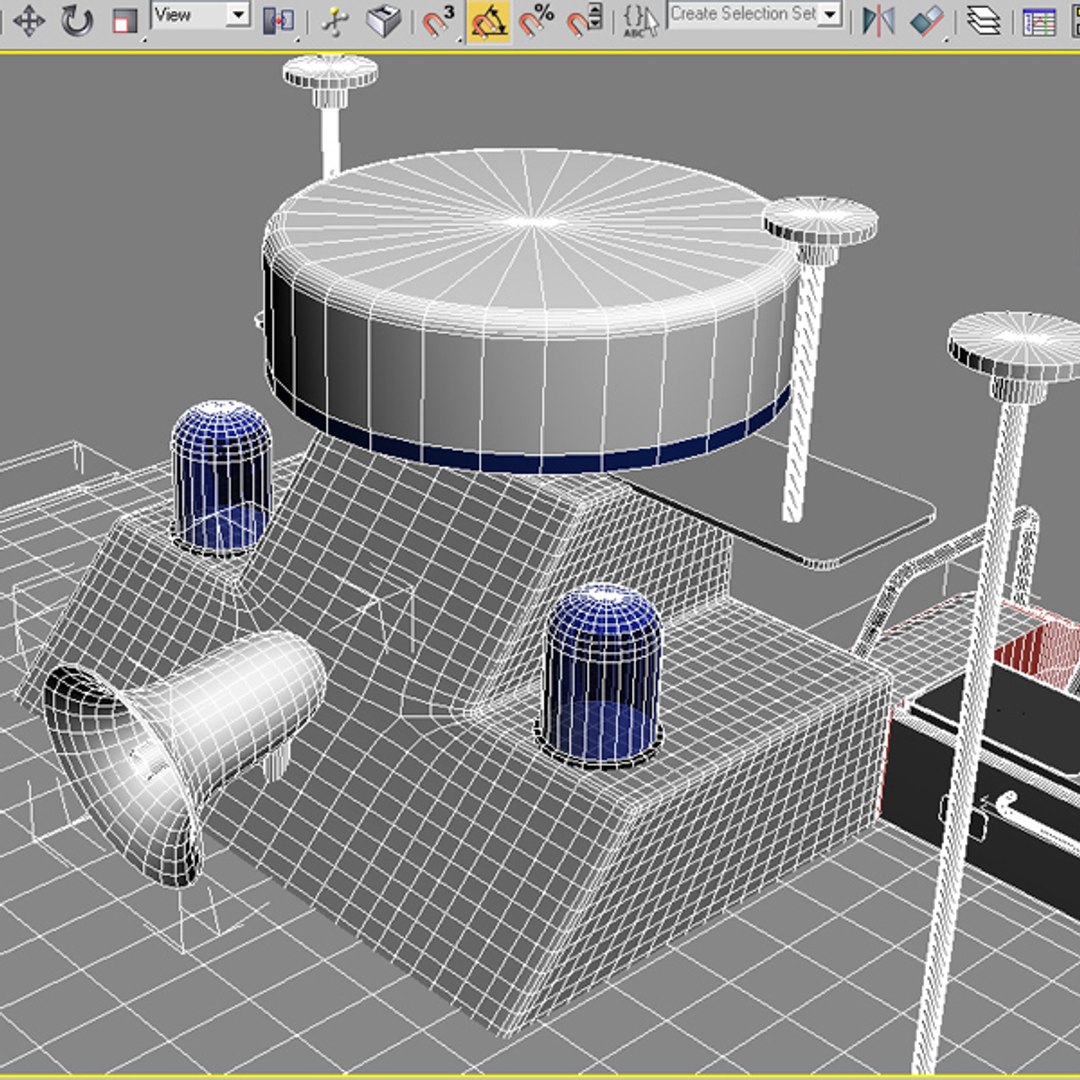Open the Curve Editor icon
This screenshot has height=1080, width=1080.
pyautogui.click(x=1039, y=21)
